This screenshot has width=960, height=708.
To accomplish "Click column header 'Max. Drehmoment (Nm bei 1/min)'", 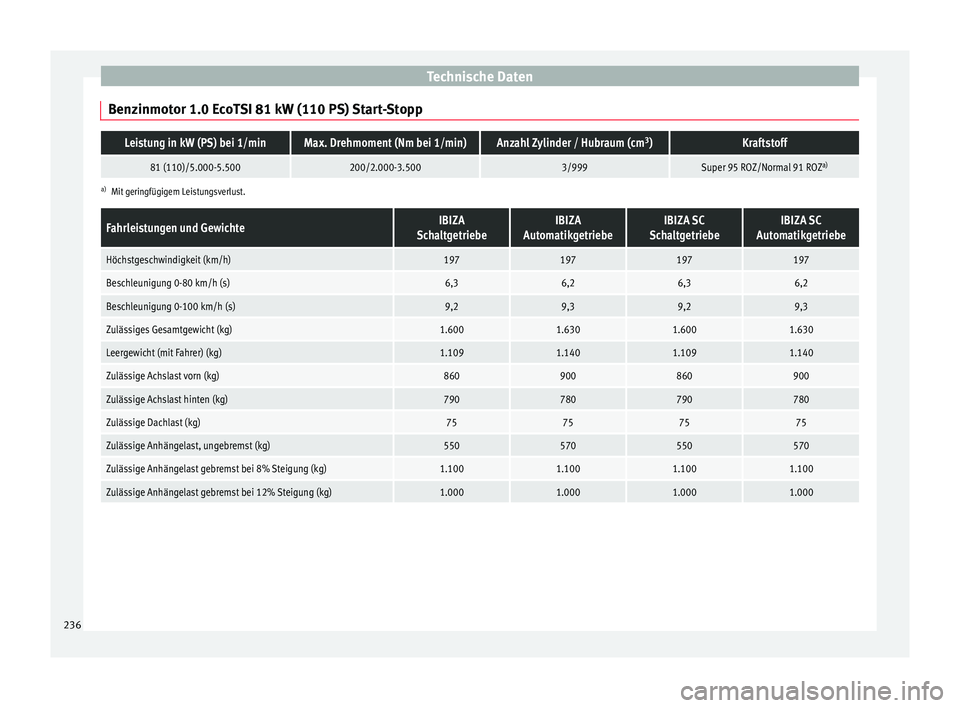I will tap(385, 143).
